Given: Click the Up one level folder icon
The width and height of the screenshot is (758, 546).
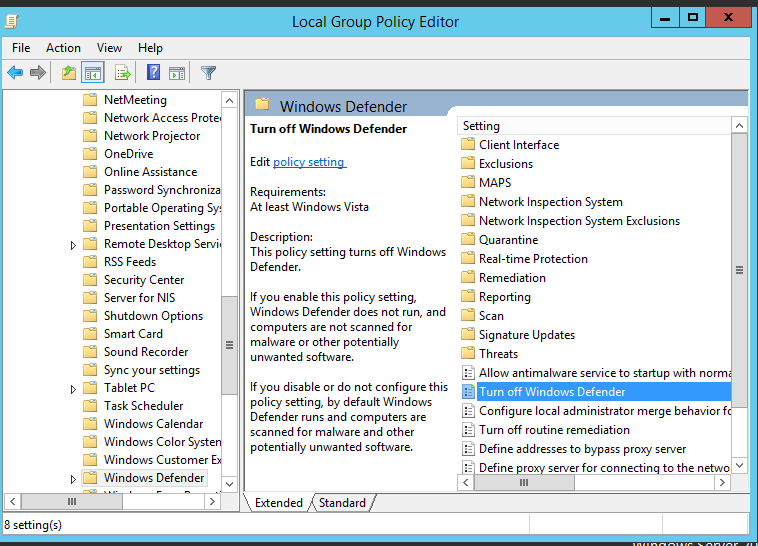Looking at the screenshot, I should tap(69, 73).
